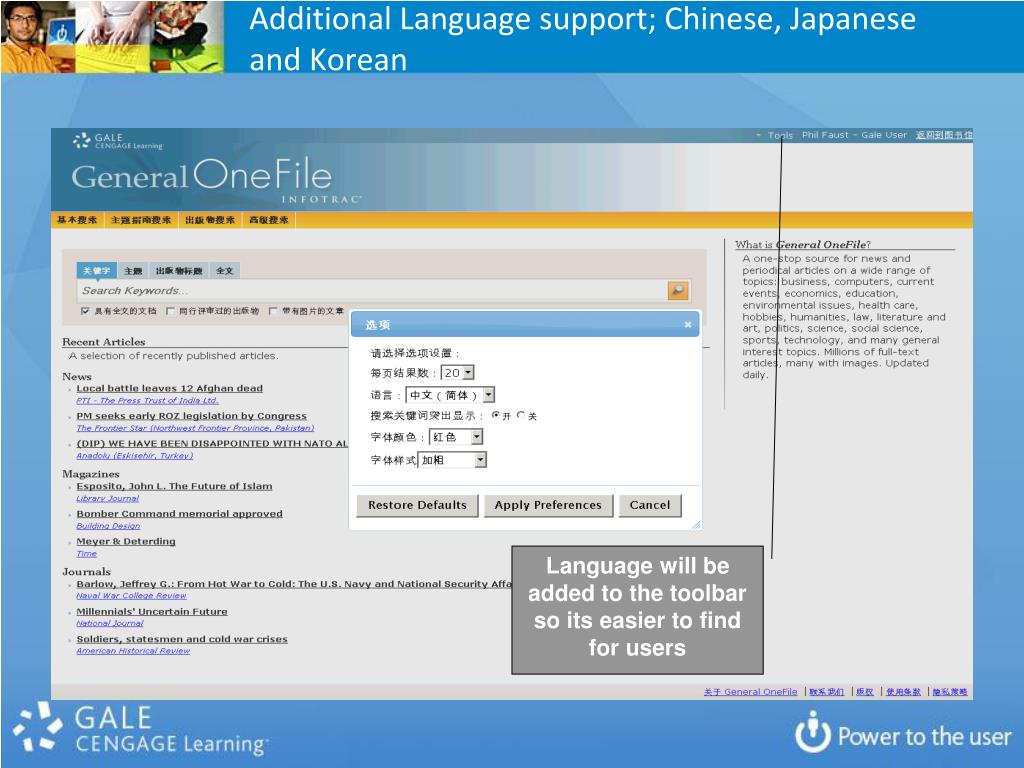Switch to the 主题指南搜索 navigation tab
The width and height of the screenshot is (1024, 768).
pyautogui.click(x=141, y=220)
